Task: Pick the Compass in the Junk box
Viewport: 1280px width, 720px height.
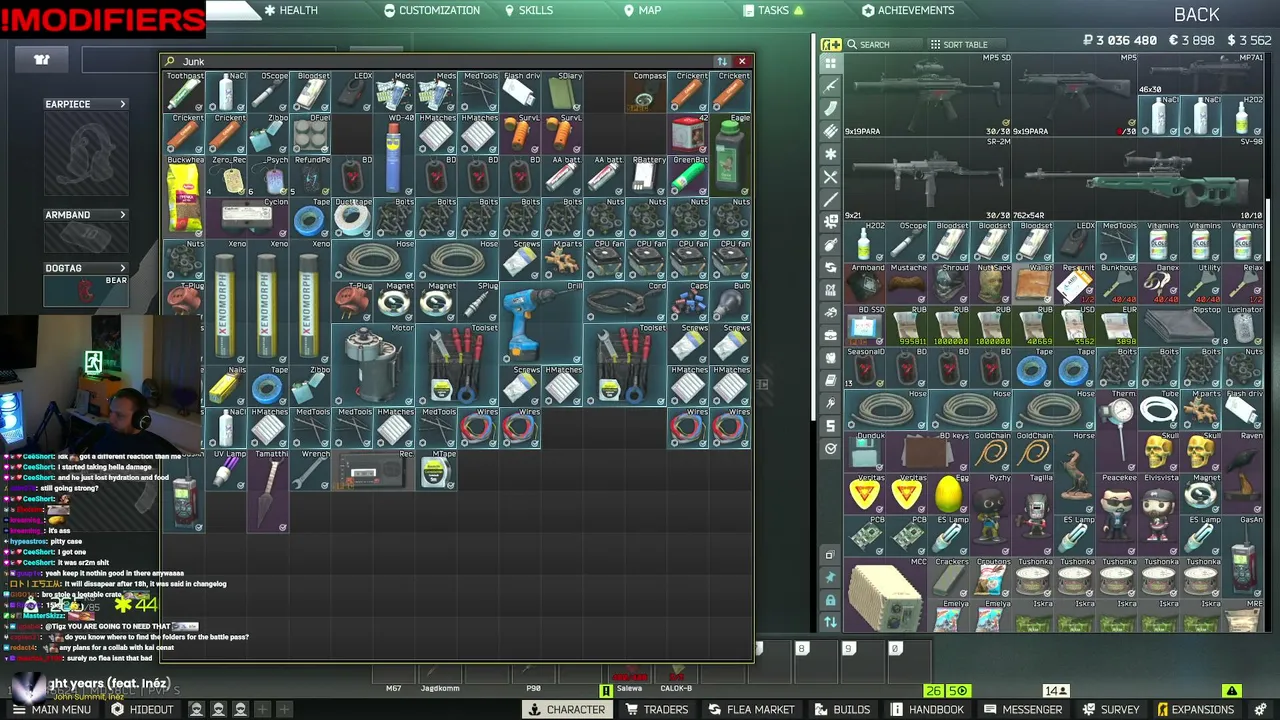Action: [646, 92]
